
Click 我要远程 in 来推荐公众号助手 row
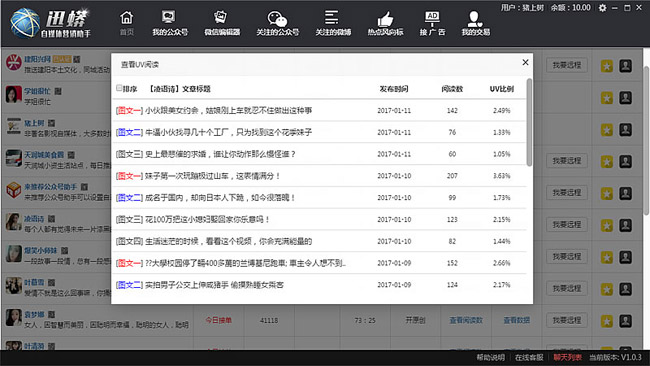tap(567, 193)
